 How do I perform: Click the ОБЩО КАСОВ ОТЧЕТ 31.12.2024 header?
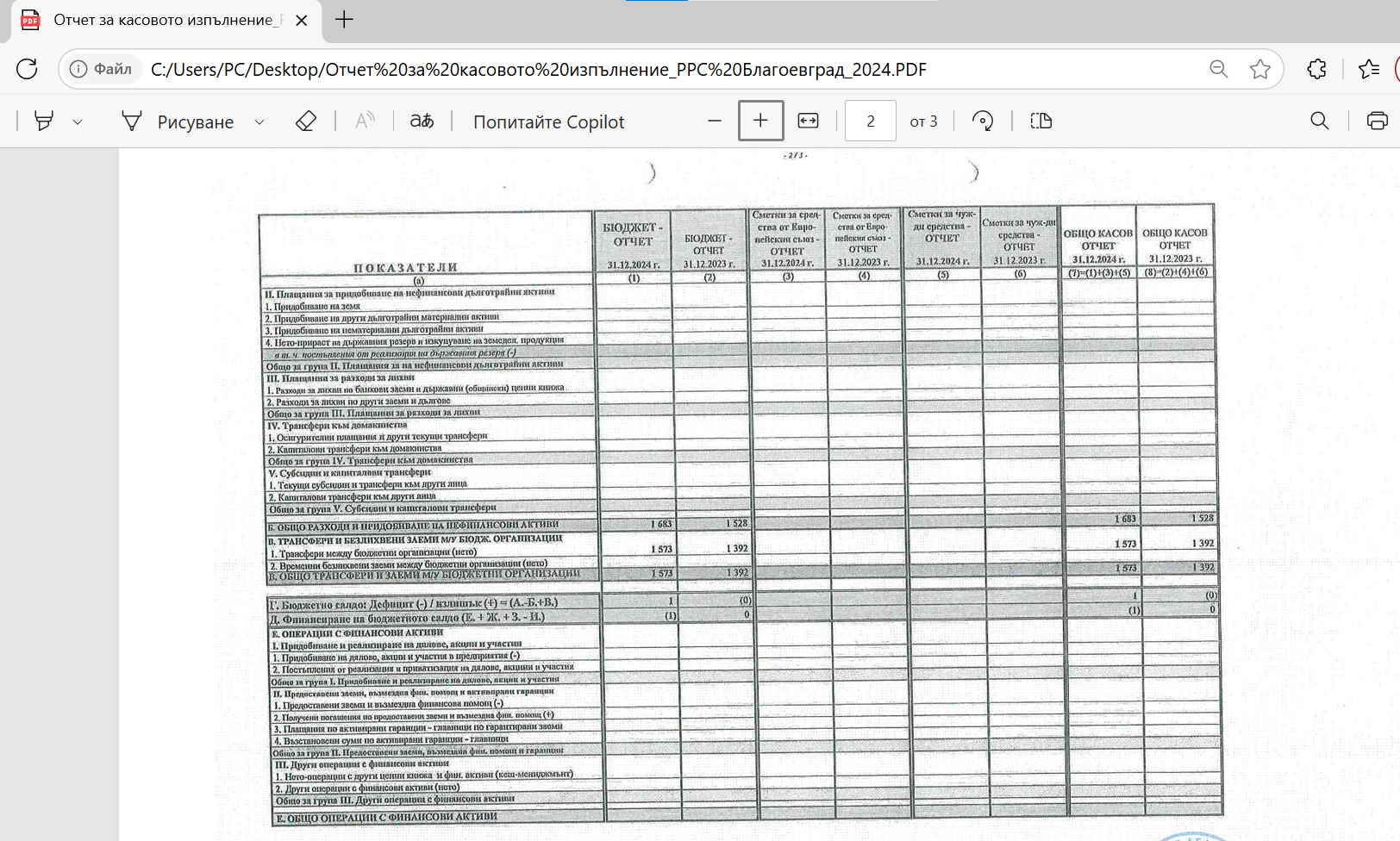[x=1098, y=246]
